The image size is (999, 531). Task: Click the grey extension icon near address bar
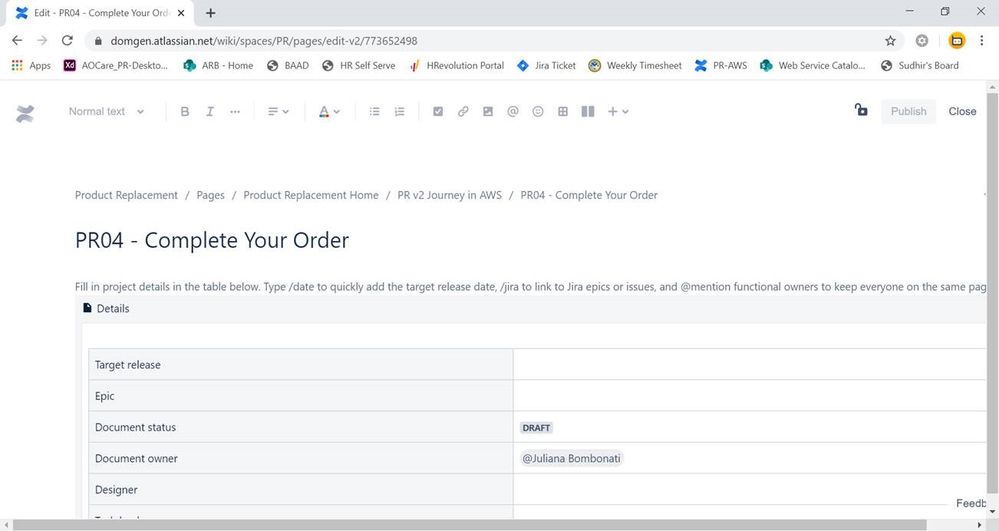(922, 41)
